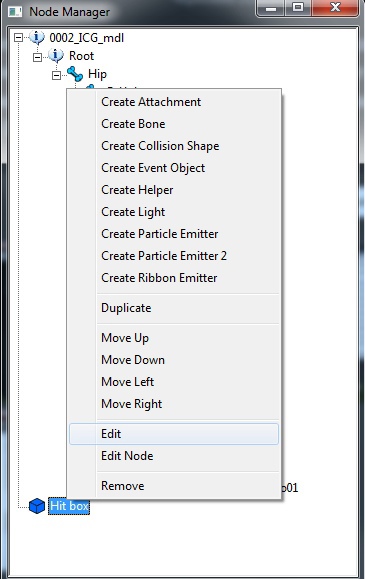Click the blue bone icon beside Hip
Viewport: 365px width, 579px height.
[x=75, y=74]
